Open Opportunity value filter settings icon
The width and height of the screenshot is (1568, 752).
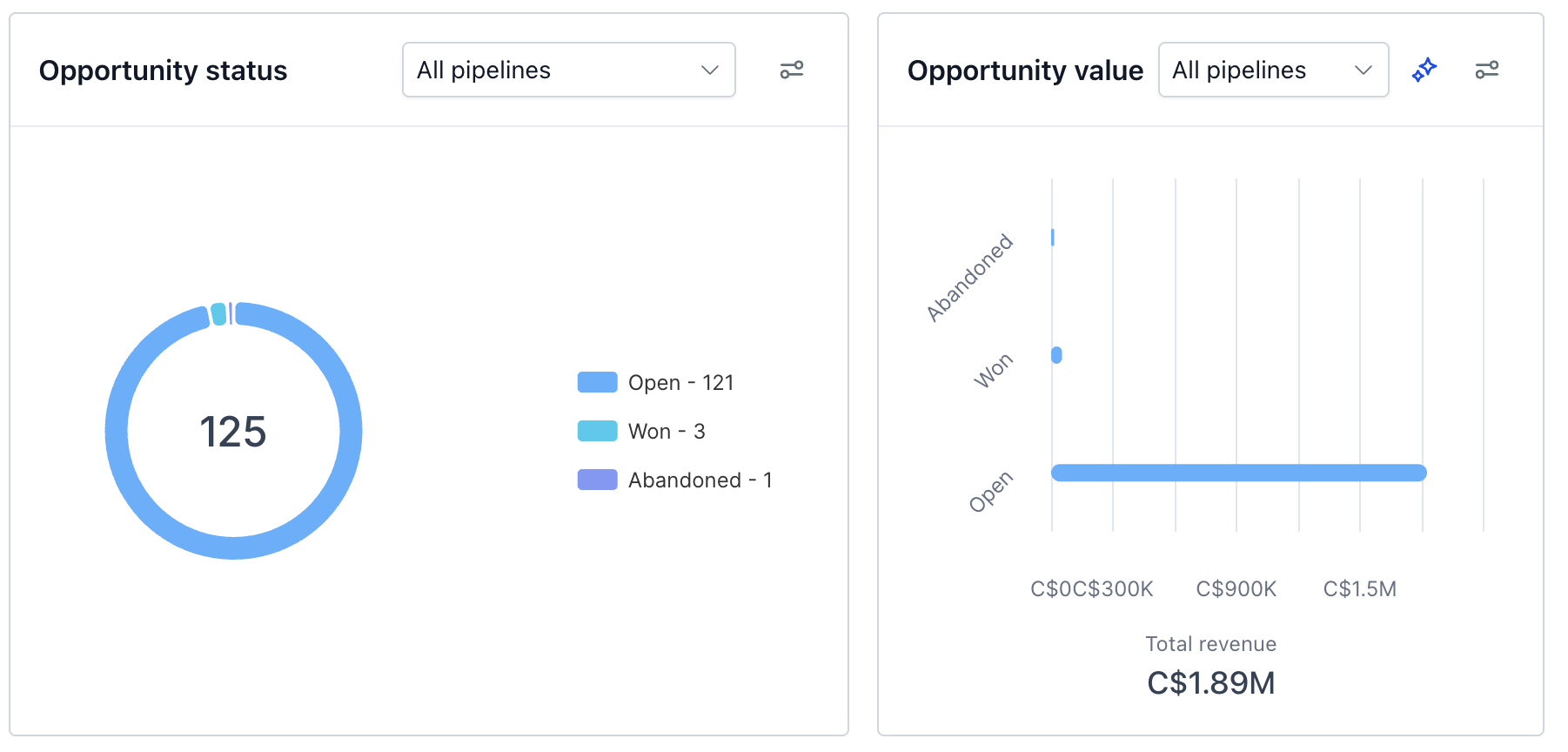click(1487, 70)
